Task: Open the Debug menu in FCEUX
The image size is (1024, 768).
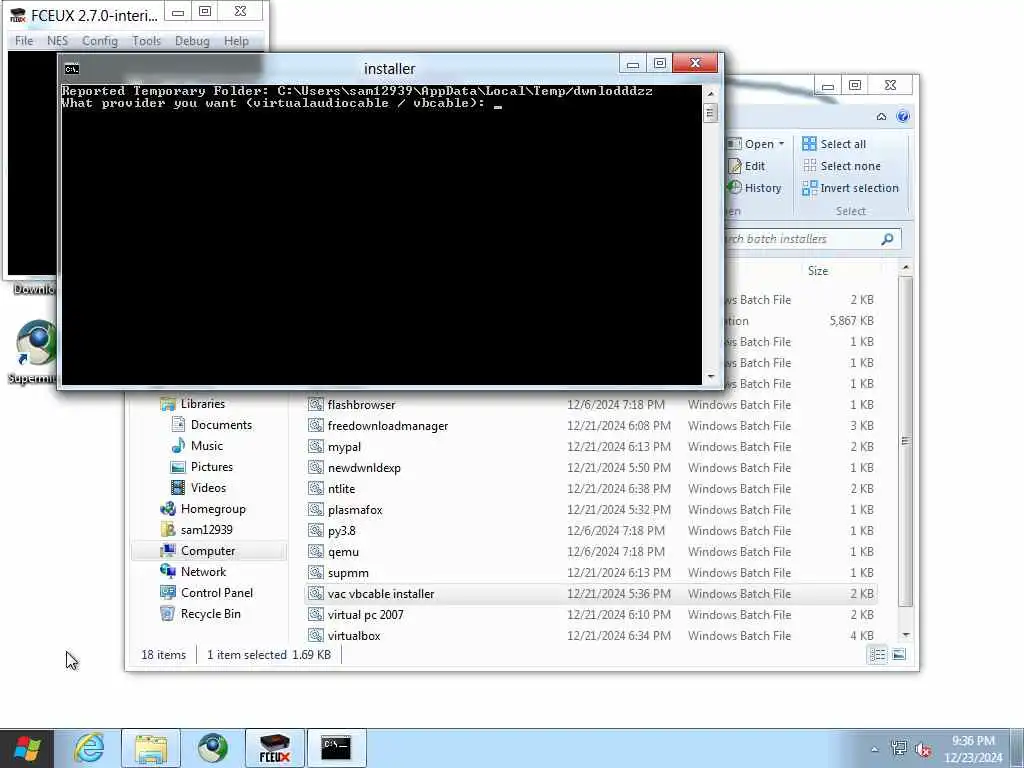Action: (192, 40)
